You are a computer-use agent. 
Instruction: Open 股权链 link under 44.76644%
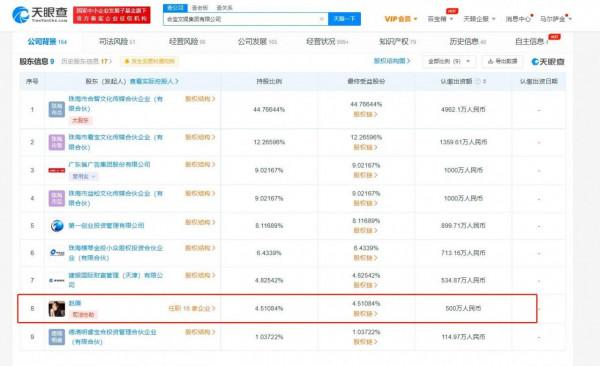pos(365,114)
